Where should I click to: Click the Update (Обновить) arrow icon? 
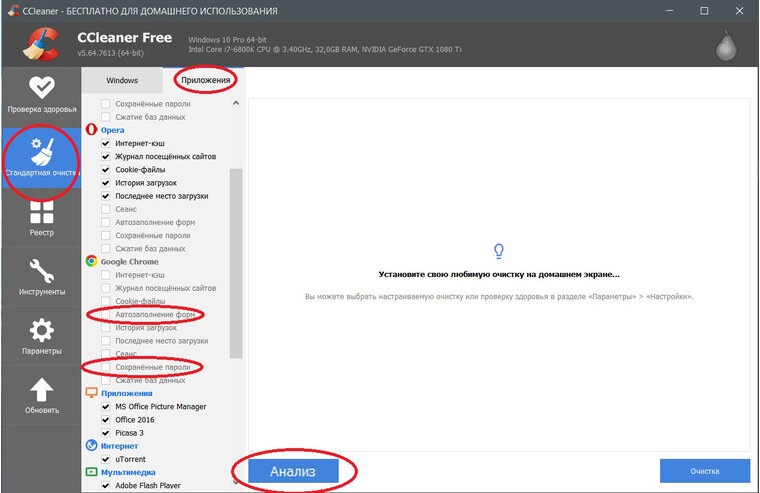click(x=42, y=390)
